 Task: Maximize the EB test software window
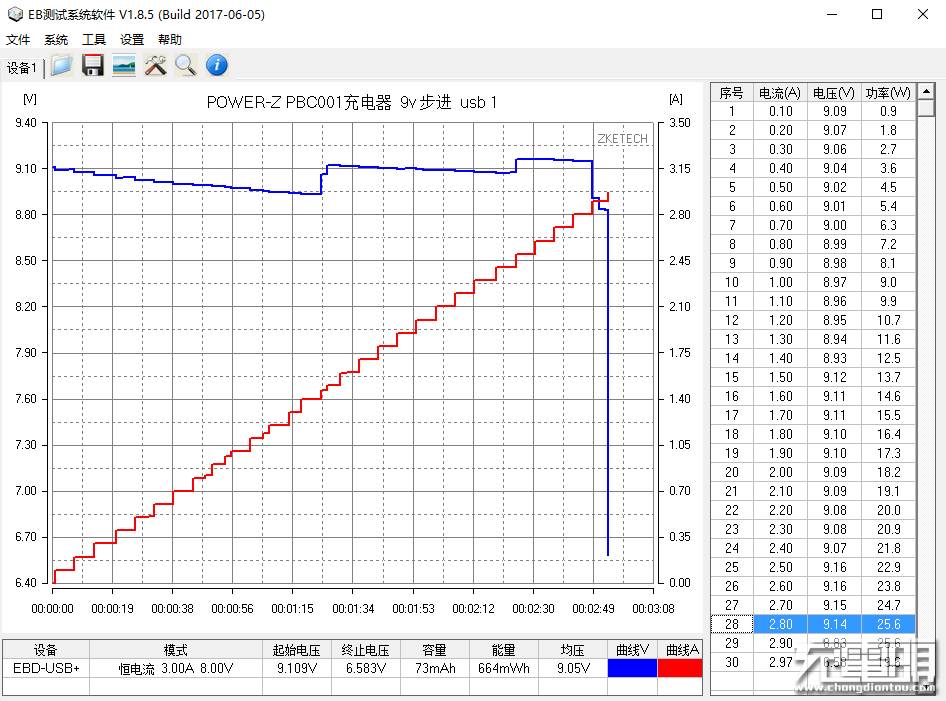point(877,14)
